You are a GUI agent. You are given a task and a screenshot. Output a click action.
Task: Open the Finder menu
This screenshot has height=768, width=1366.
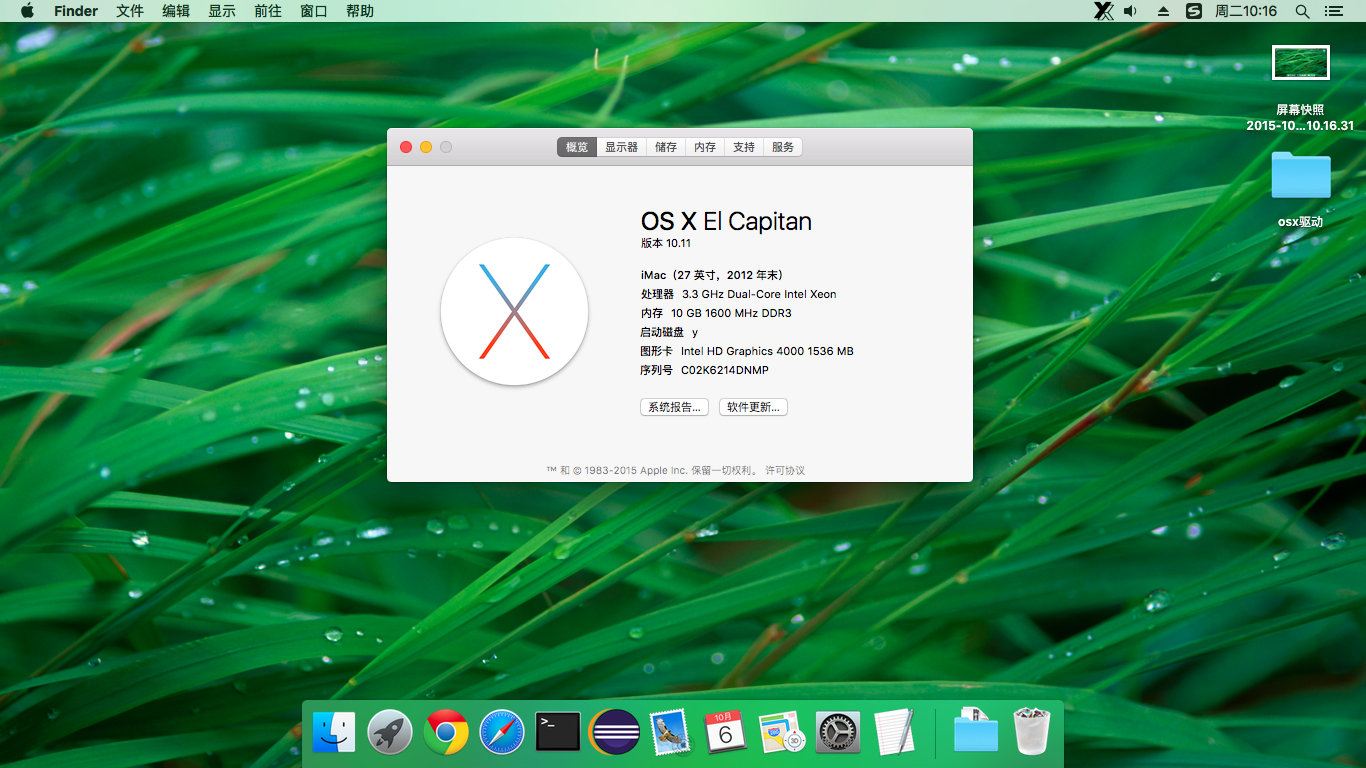(76, 11)
